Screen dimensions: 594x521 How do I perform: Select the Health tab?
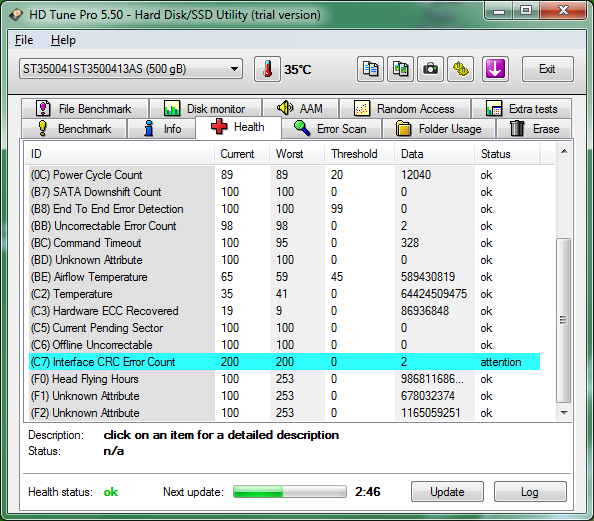pyautogui.click(x=238, y=127)
